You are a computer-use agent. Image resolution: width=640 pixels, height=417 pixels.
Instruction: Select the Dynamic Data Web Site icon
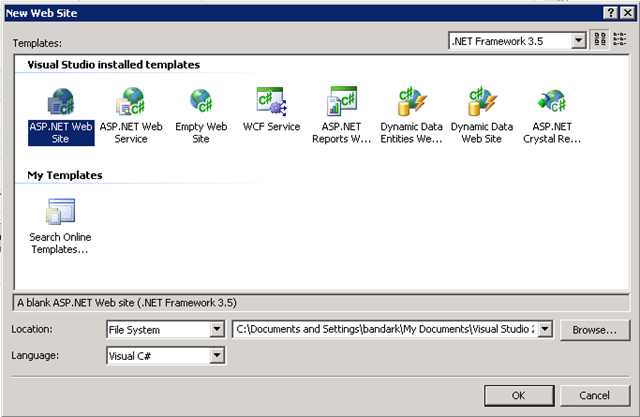[482, 101]
